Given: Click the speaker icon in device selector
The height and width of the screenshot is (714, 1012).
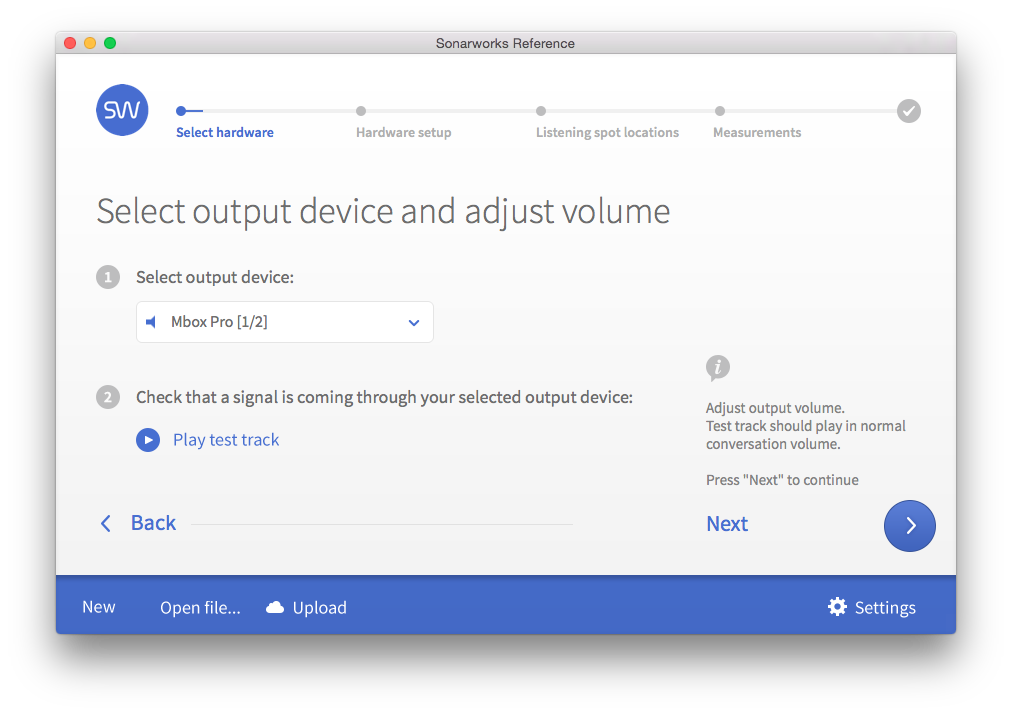Looking at the screenshot, I should 152,322.
